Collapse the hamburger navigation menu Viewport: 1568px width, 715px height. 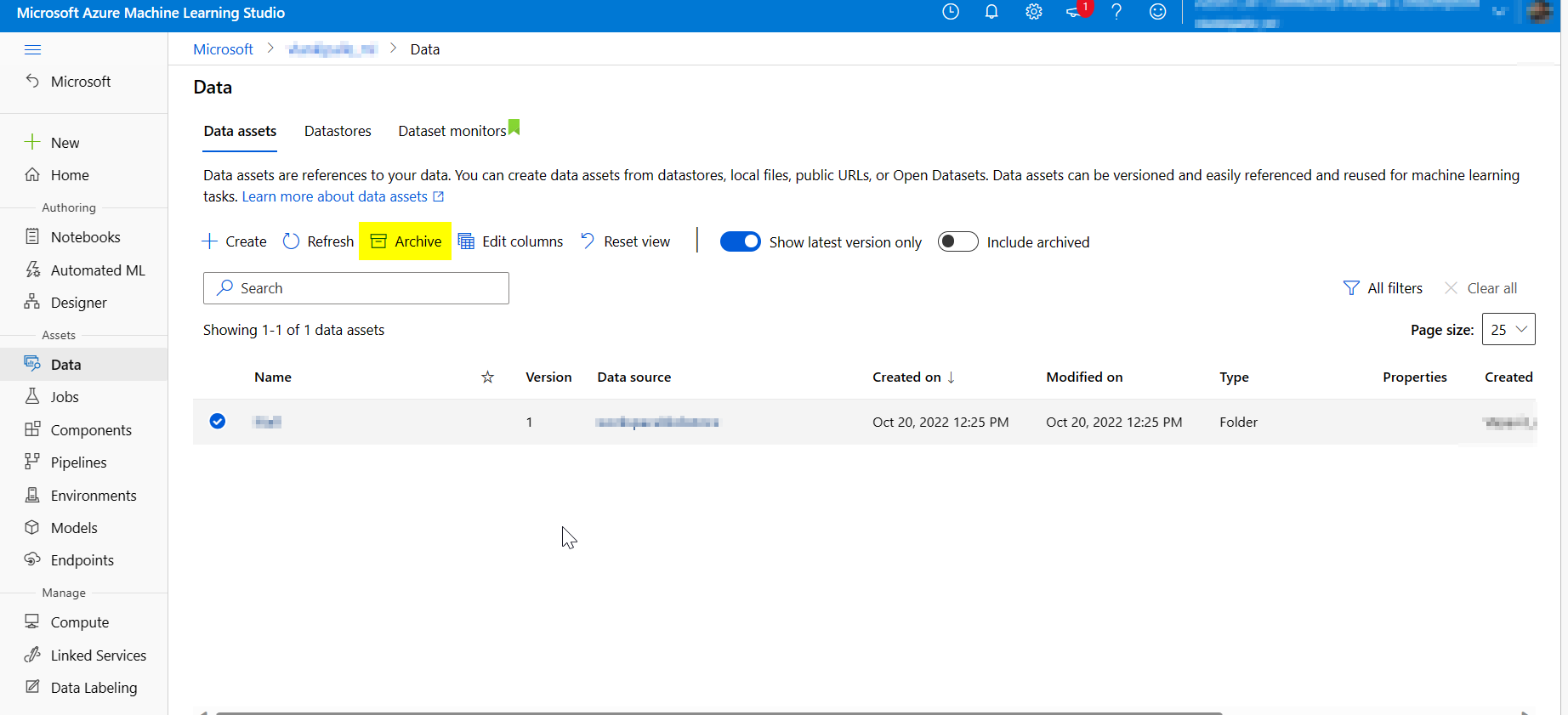coord(32,49)
